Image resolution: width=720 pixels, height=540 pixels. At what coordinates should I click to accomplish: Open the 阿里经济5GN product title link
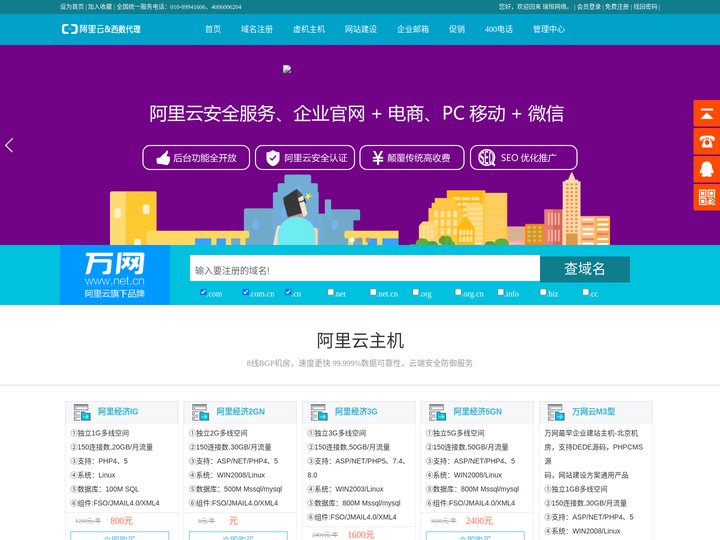click(x=478, y=411)
